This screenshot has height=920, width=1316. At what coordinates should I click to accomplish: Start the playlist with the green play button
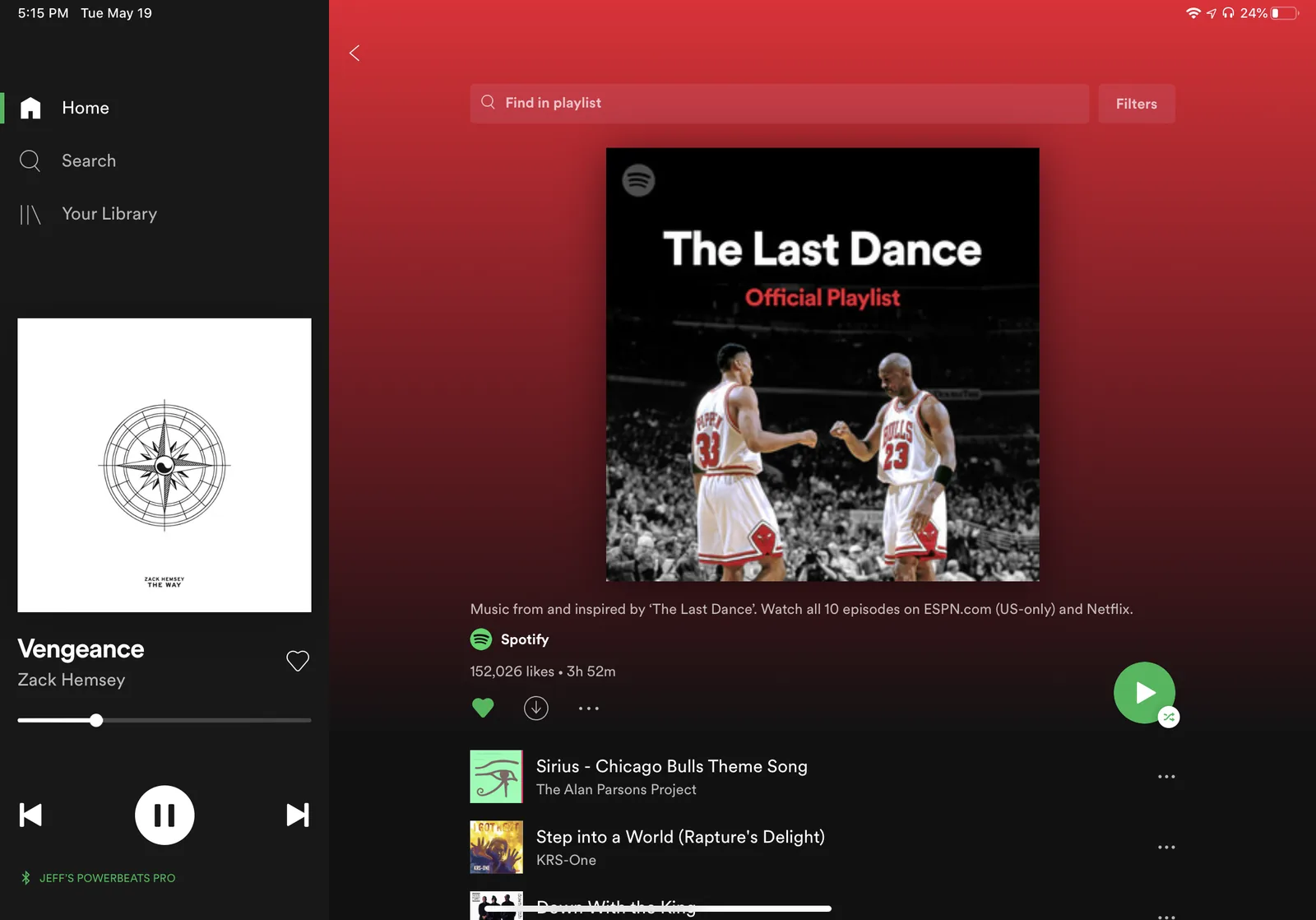[1144, 692]
